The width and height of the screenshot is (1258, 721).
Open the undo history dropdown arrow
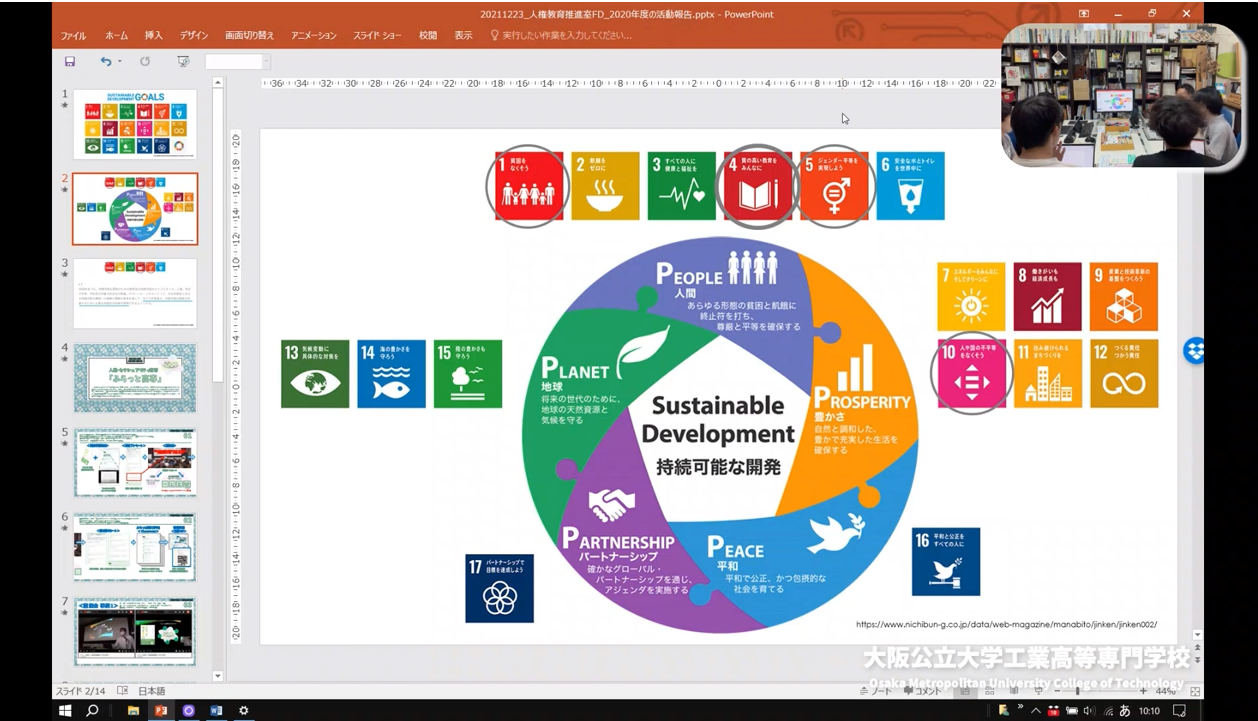pos(118,62)
